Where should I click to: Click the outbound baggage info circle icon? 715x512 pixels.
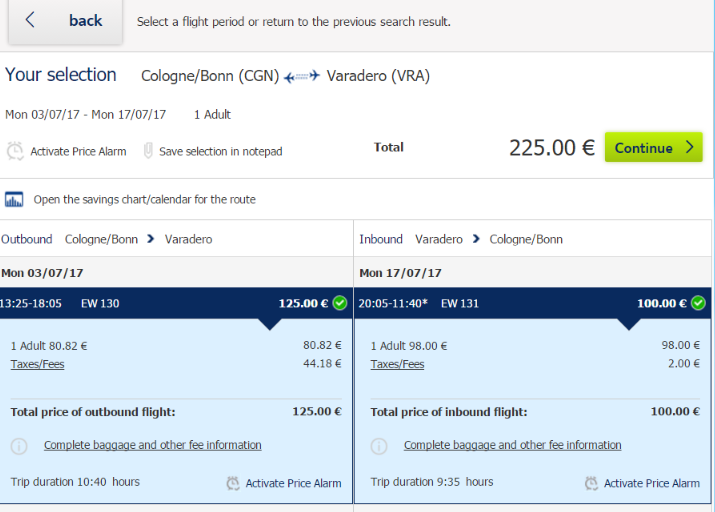coord(19,445)
